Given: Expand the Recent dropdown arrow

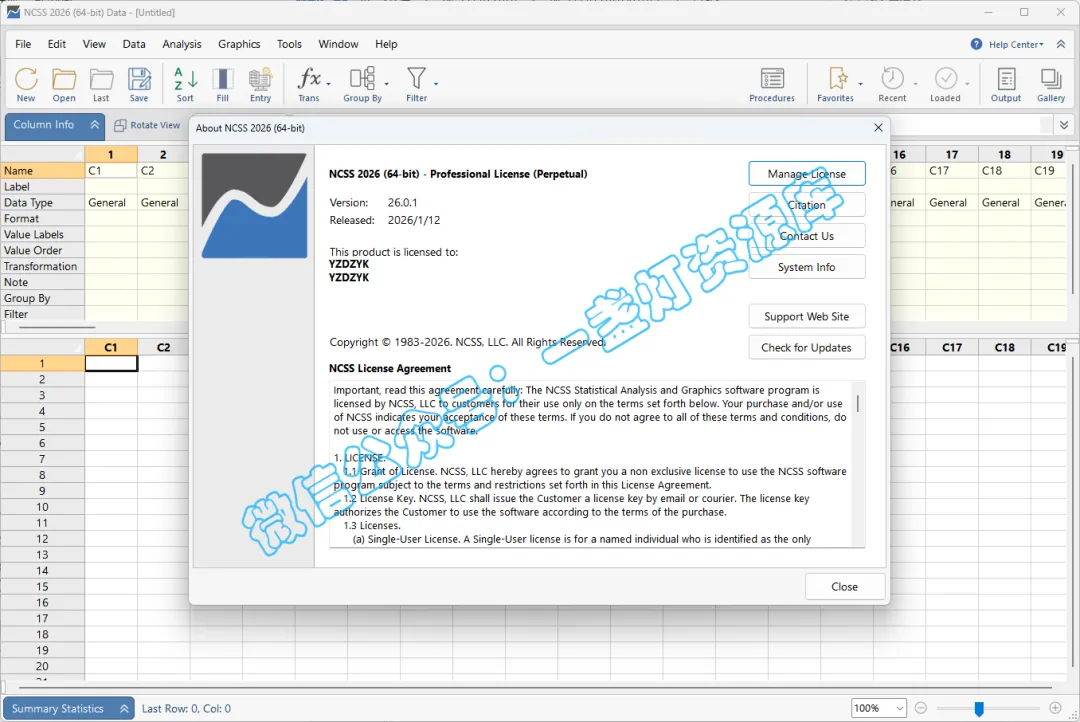Looking at the screenshot, I should point(915,83).
